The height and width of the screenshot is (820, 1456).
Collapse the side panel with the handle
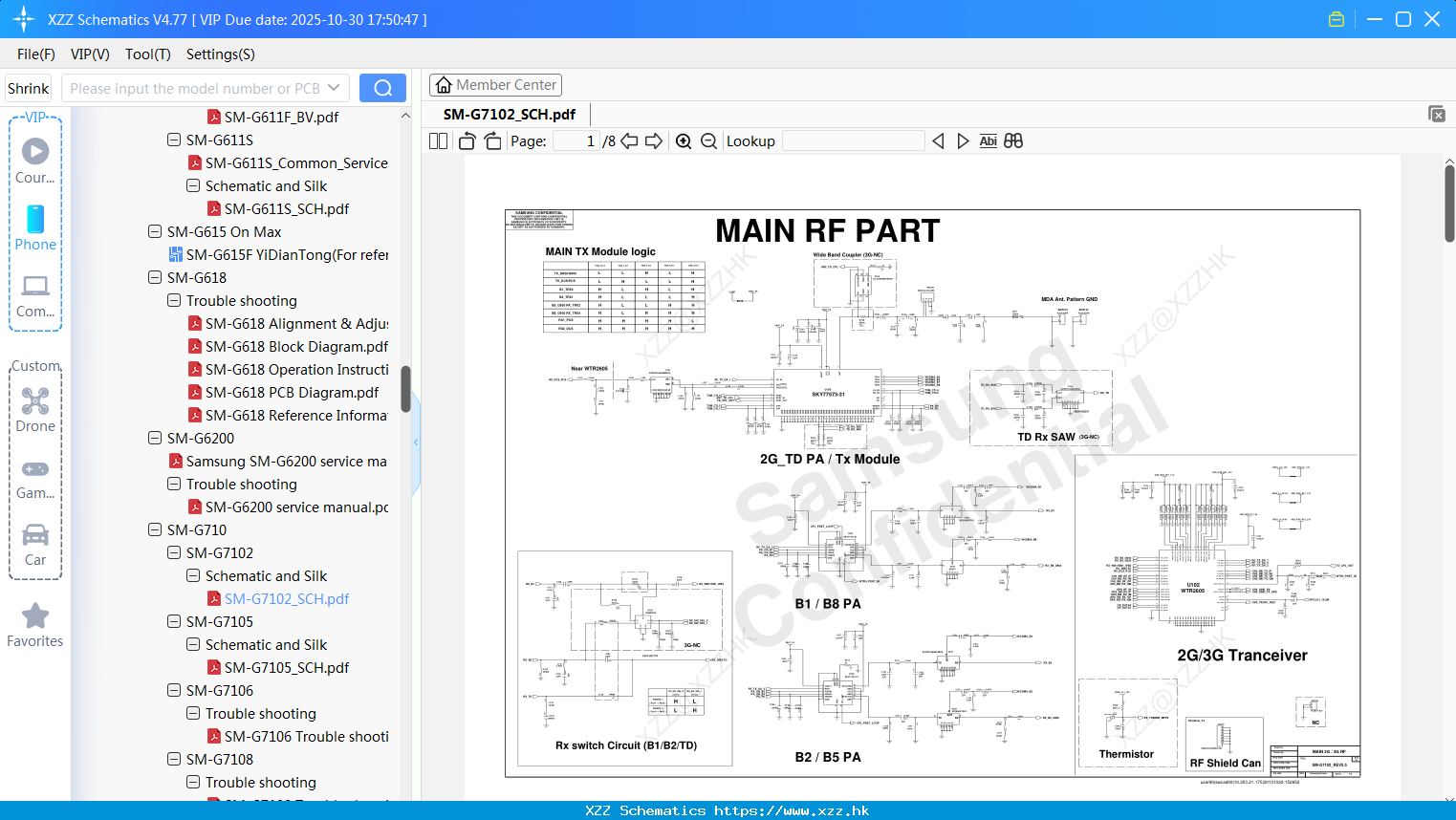click(416, 442)
